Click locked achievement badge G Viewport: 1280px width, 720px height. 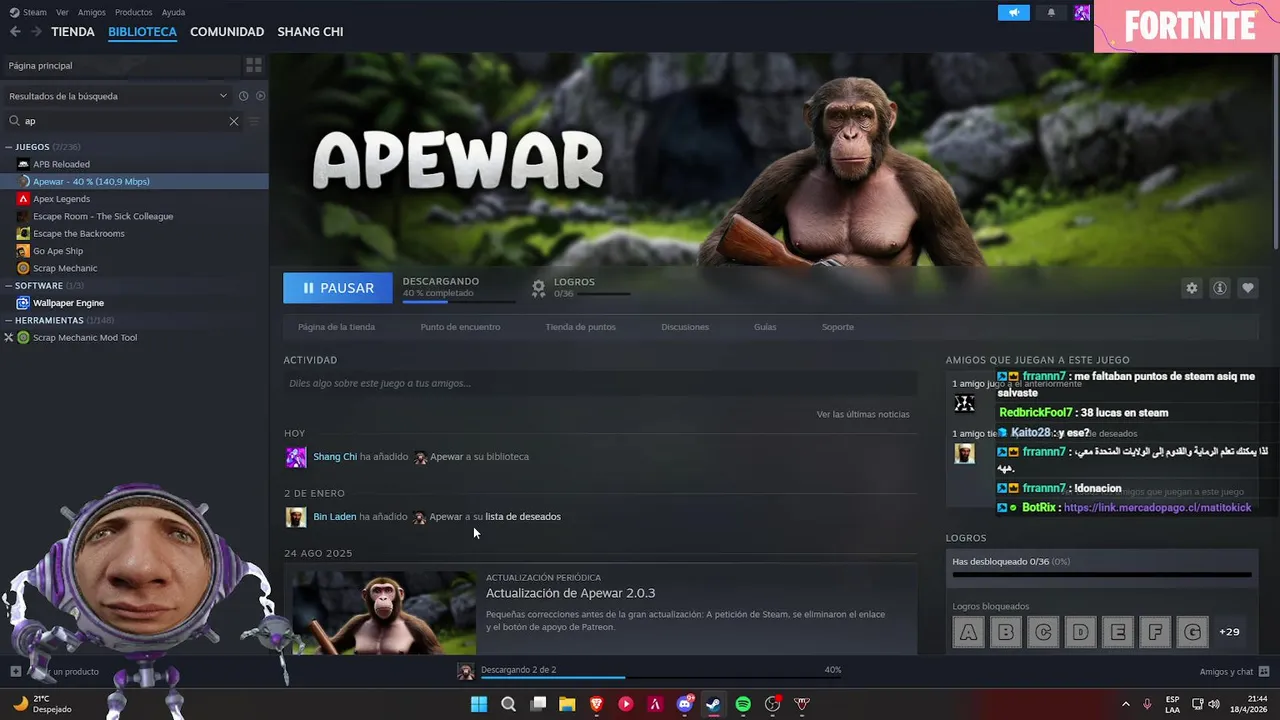(1192, 632)
